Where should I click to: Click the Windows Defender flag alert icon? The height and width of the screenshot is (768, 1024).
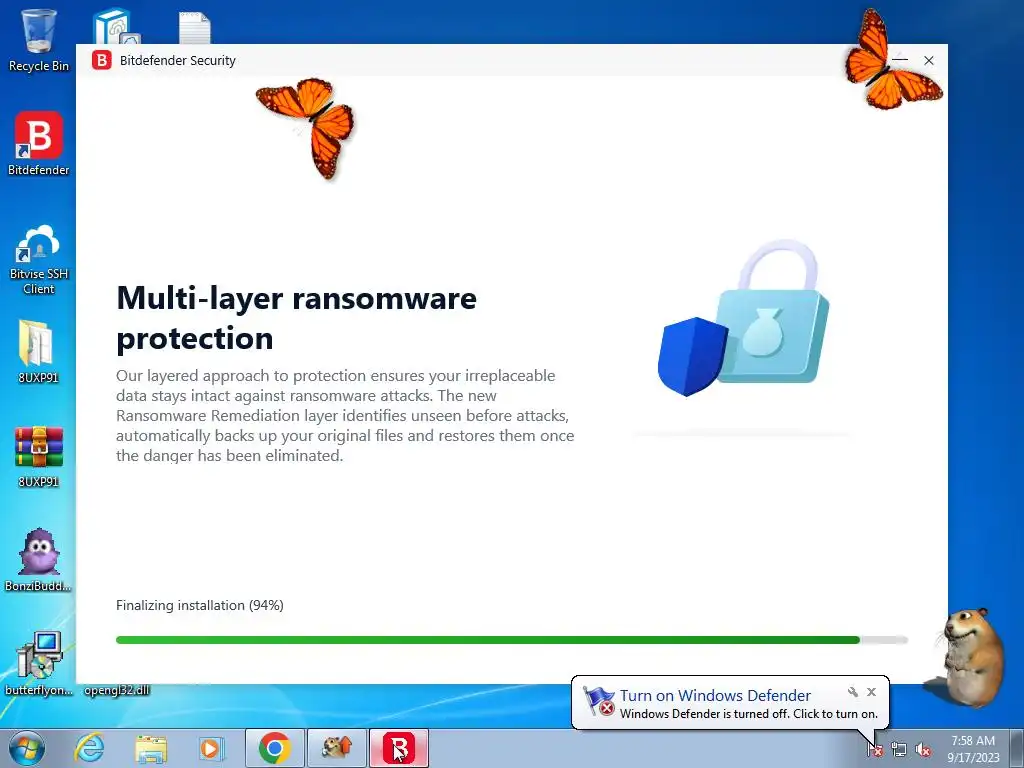(598, 702)
